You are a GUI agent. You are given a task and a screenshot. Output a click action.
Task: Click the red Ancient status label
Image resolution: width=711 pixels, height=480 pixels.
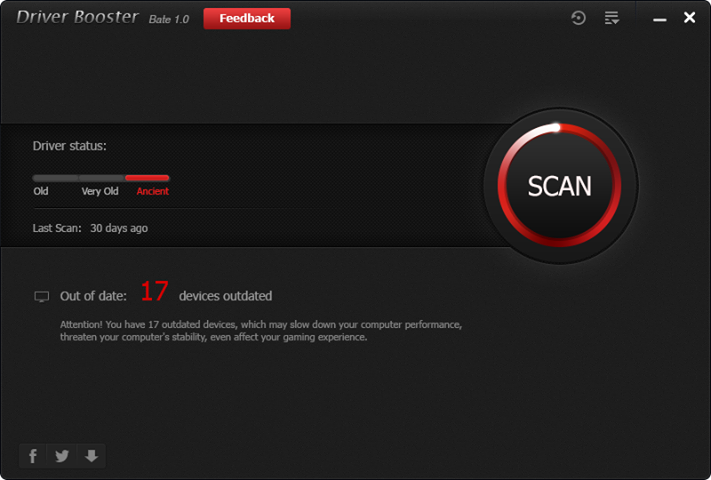pyautogui.click(x=153, y=191)
